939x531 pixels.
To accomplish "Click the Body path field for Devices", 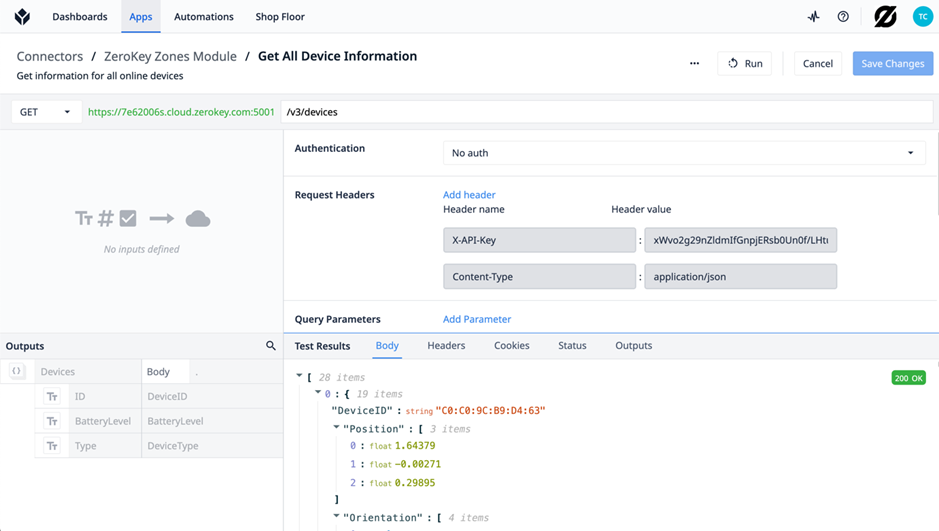I will click(x=165, y=371).
